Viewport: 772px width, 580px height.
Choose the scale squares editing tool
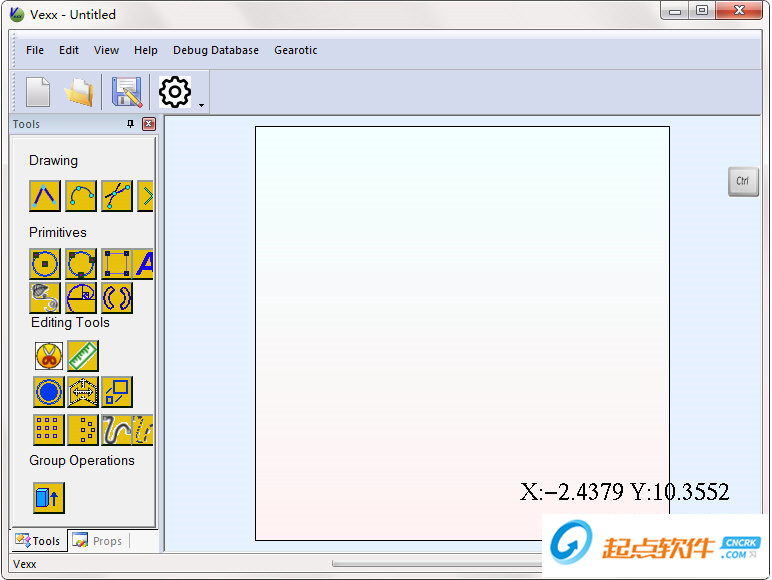tap(117, 392)
